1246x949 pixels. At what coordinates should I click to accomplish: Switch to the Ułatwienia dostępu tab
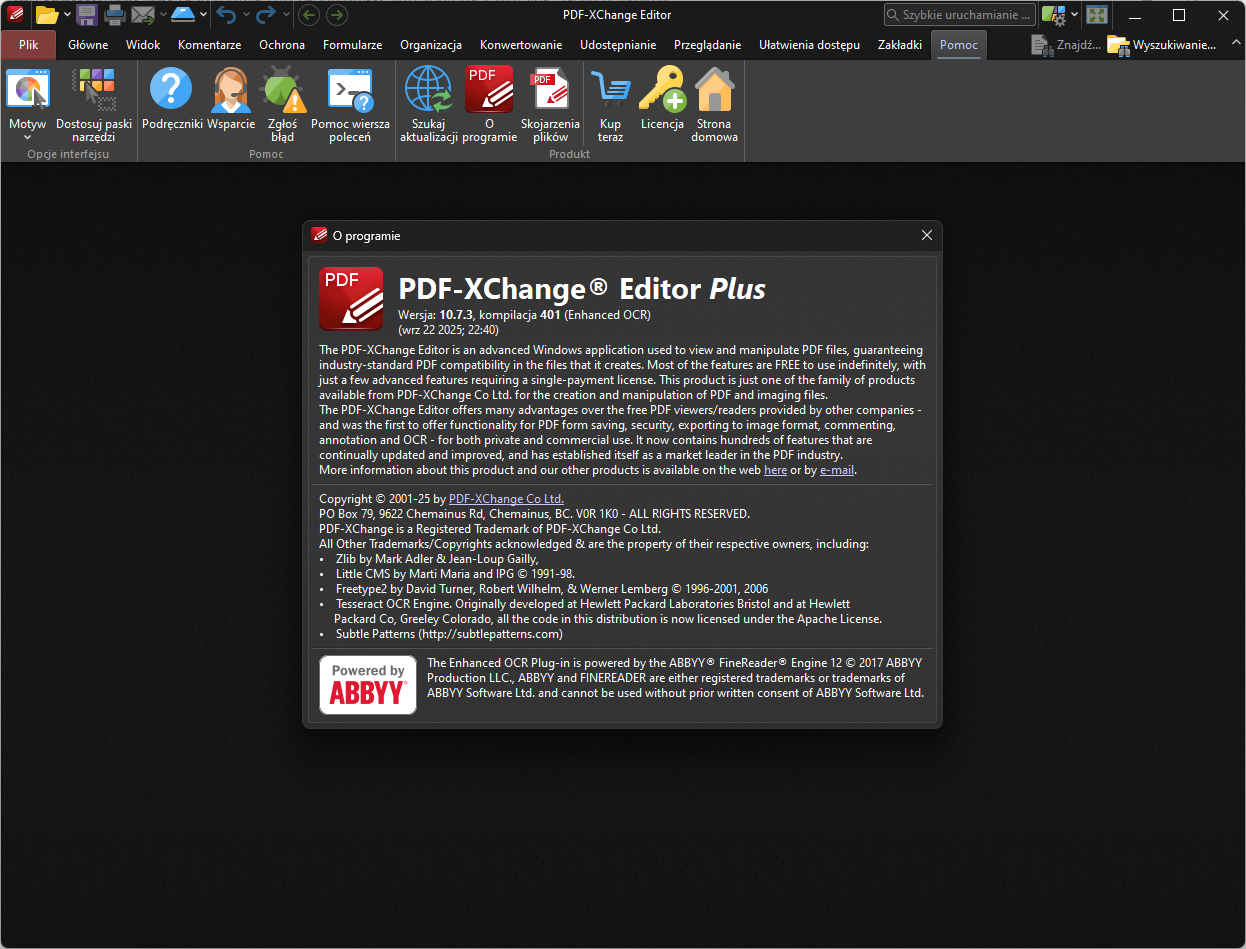pos(809,44)
